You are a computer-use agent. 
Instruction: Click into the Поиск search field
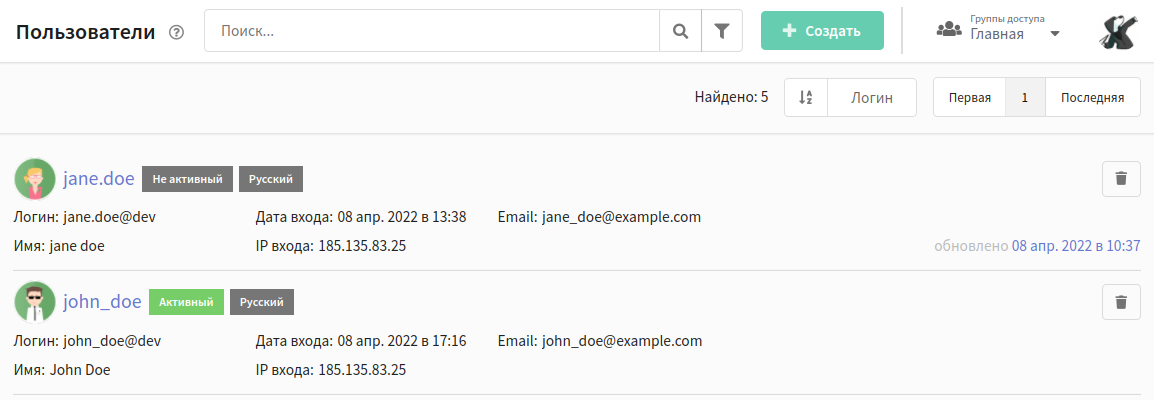432,31
